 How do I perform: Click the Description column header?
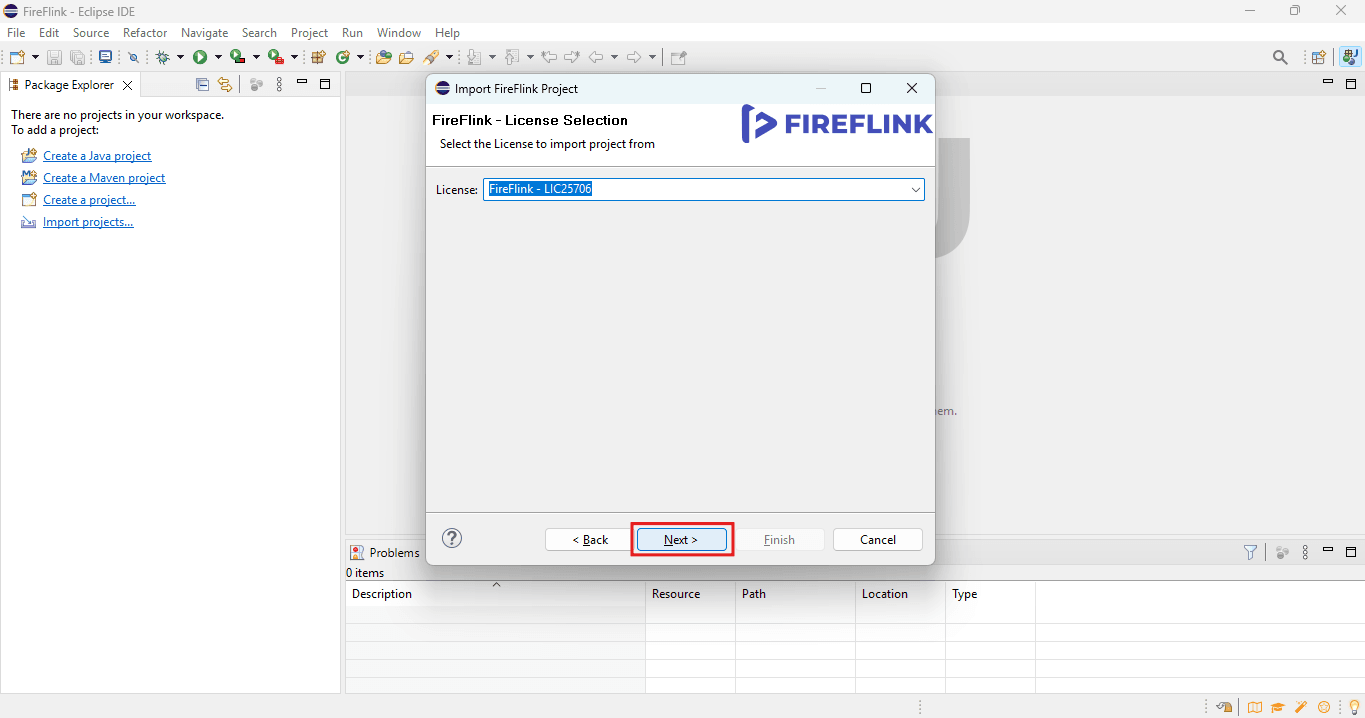[x=496, y=594]
